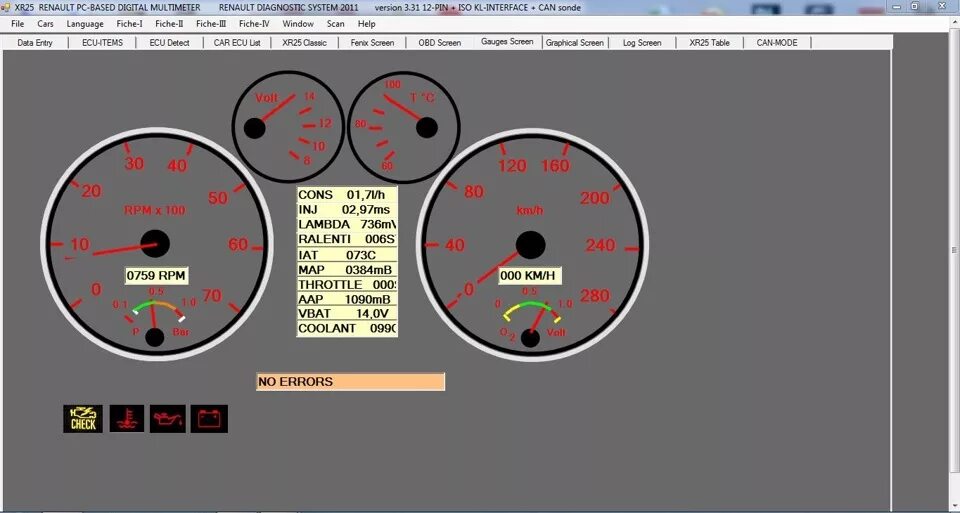
Task: Click the COOLANT row
Action: coord(347,328)
